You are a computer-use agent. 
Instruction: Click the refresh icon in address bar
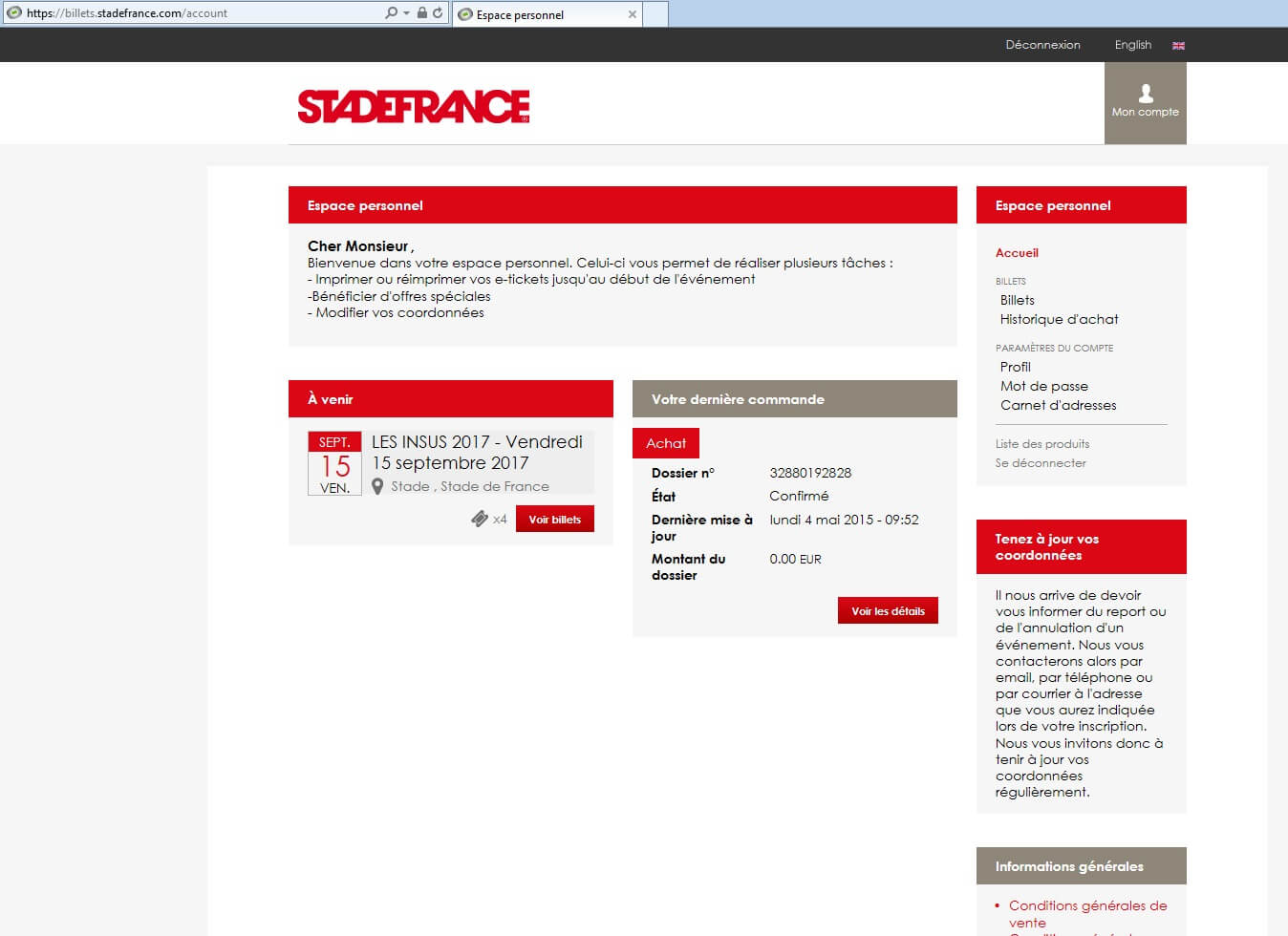pos(438,13)
